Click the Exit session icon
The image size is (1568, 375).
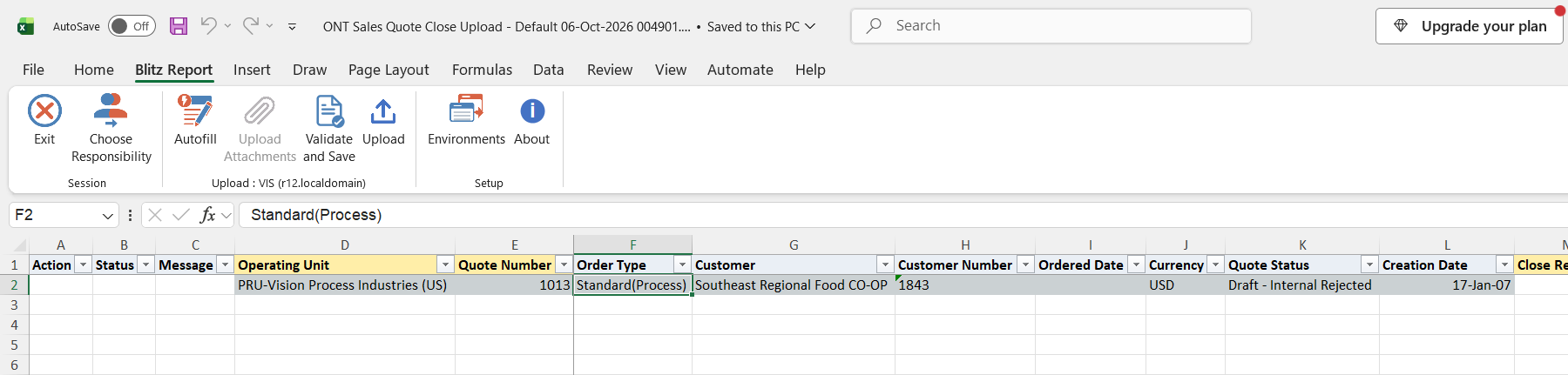click(44, 111)
